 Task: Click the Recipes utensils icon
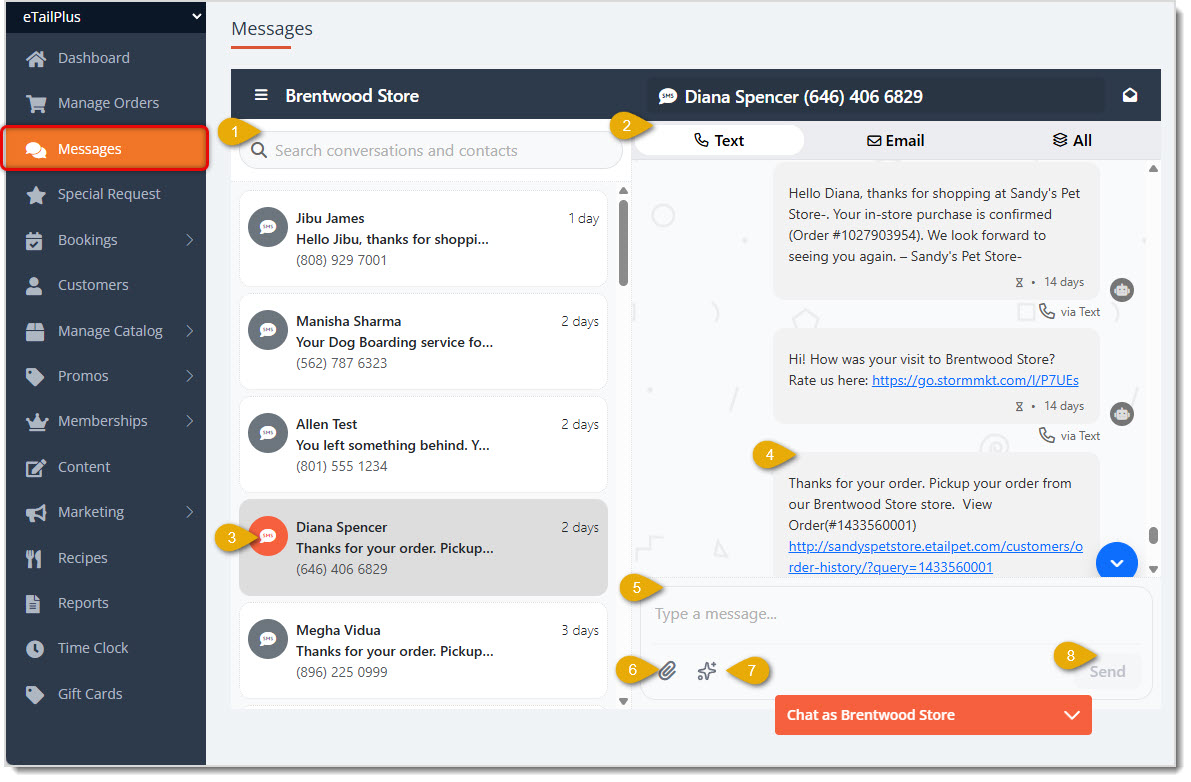33,558
